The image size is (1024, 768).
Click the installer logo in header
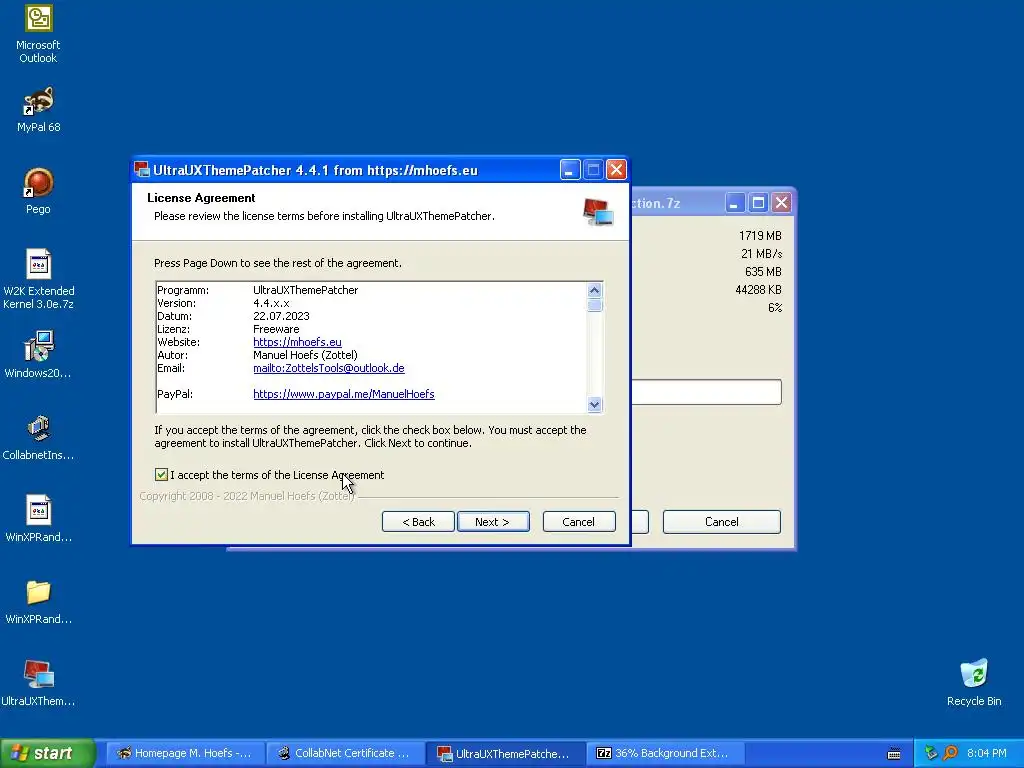coord(598,212)
